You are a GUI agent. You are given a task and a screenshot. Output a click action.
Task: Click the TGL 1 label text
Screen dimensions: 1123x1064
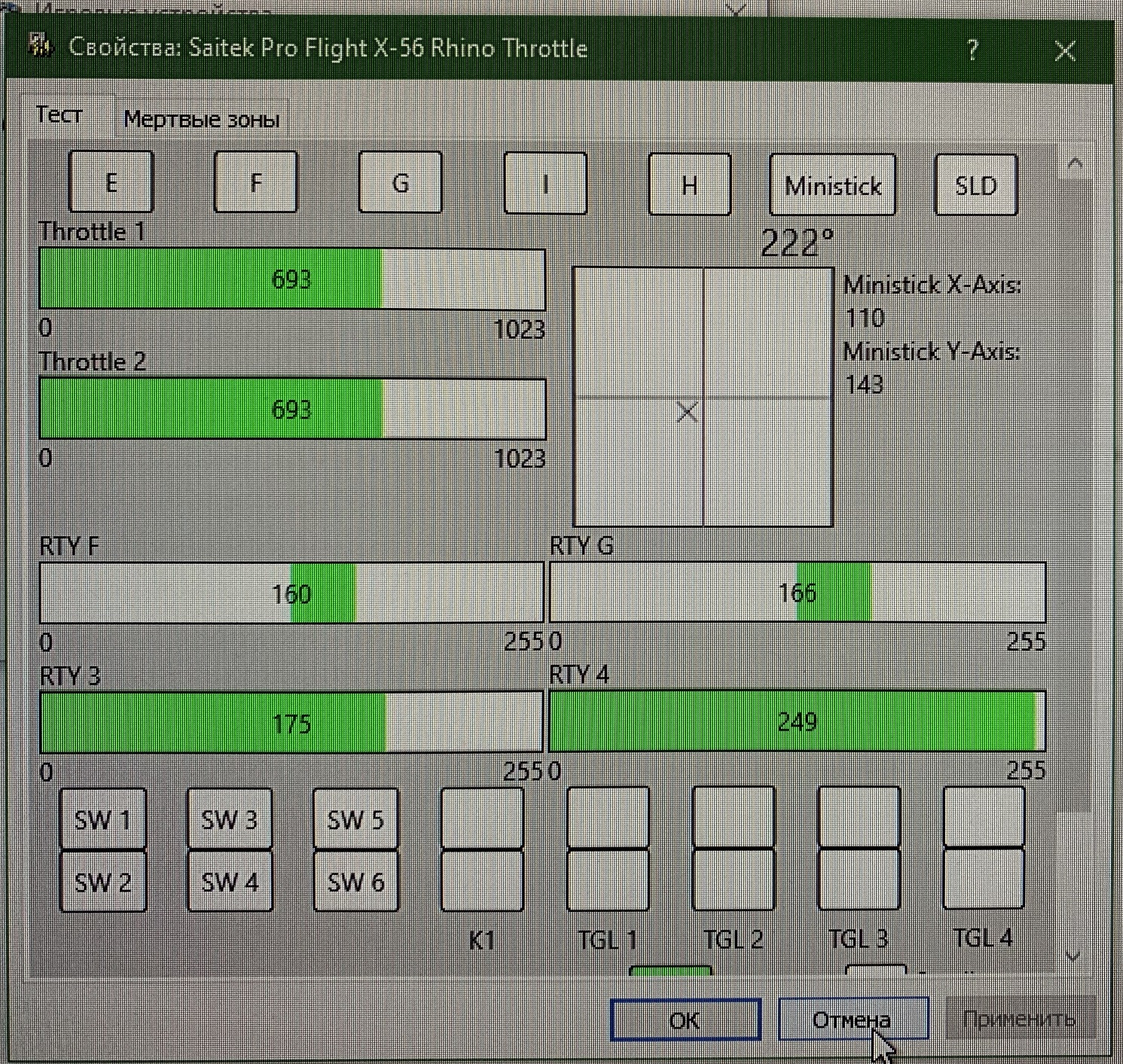[607, 940]
